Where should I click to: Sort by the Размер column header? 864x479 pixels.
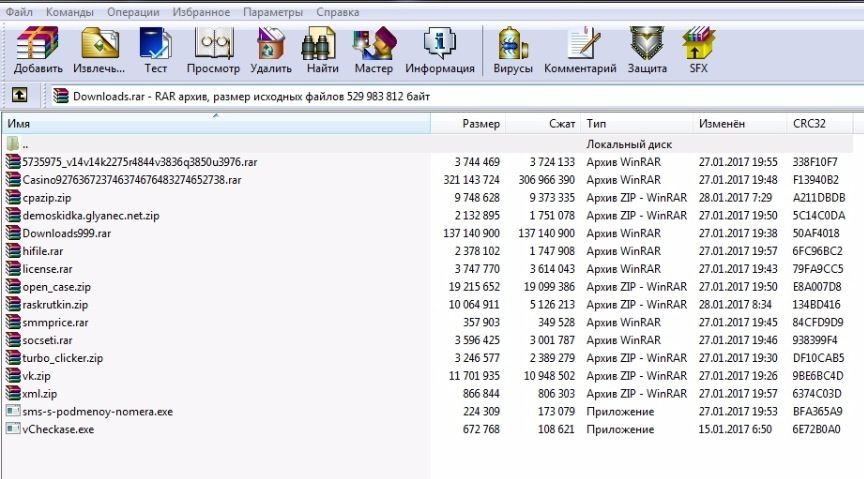pos(468,123)
